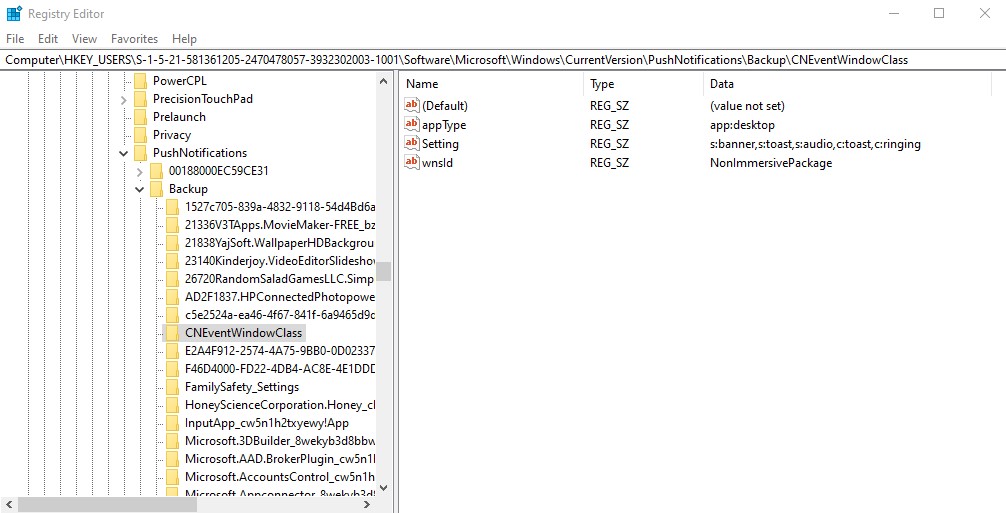Click folder icon of 21838YajSoft.WallpaperHD key
The image size is (1006, 513).
173,243
